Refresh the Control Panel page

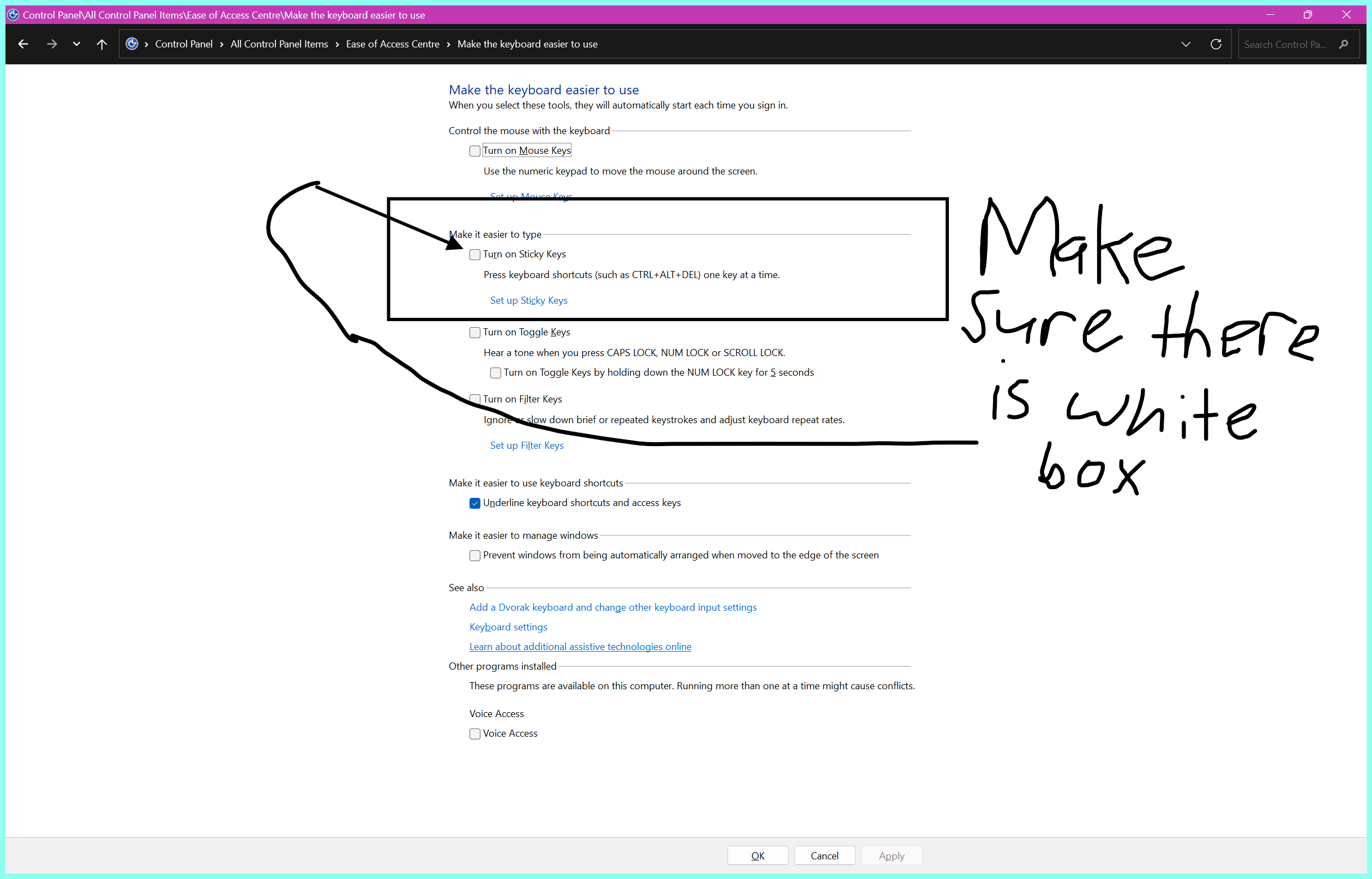coord(1216,44)
